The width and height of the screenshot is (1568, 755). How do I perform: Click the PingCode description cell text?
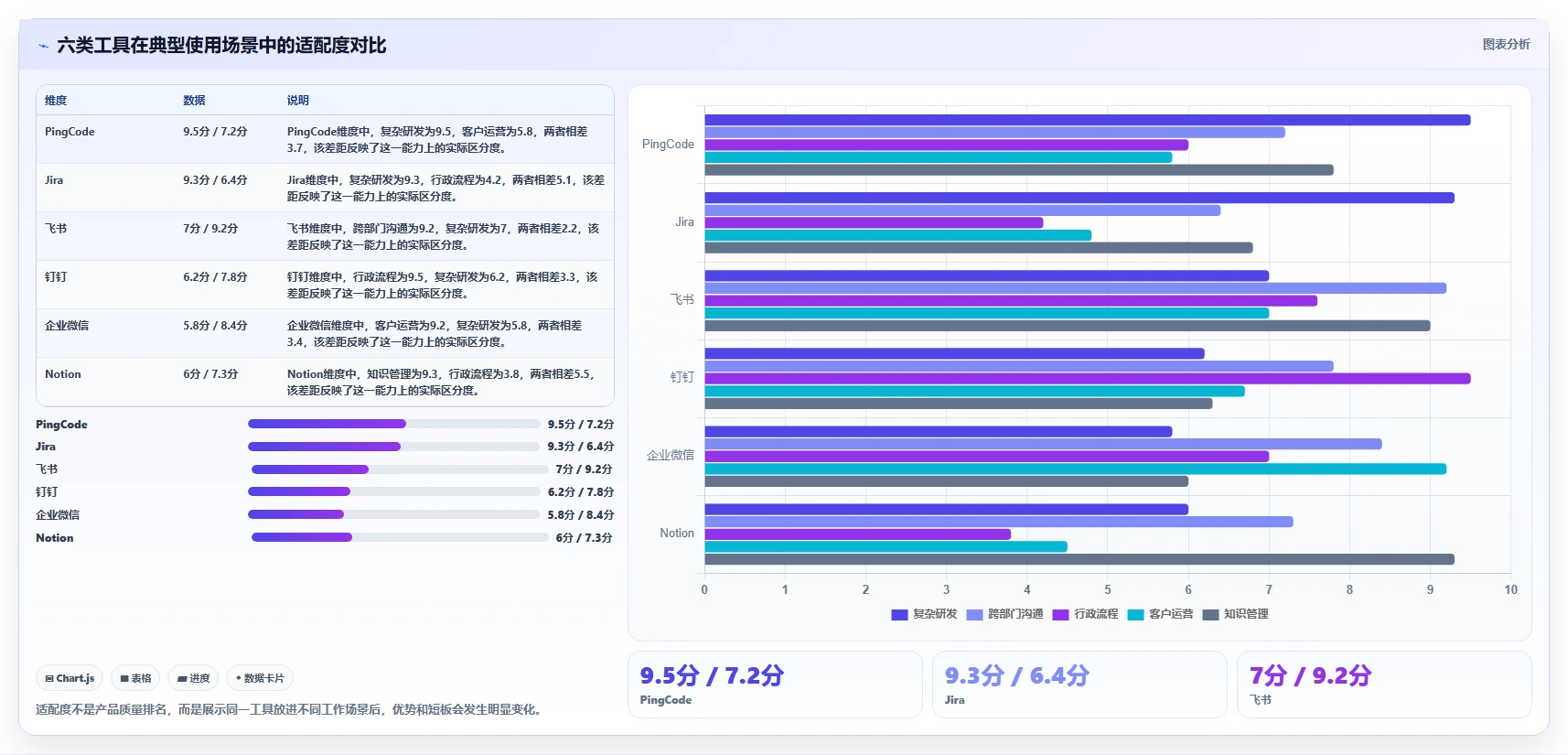pyautogui.click(x=437, y=140)
